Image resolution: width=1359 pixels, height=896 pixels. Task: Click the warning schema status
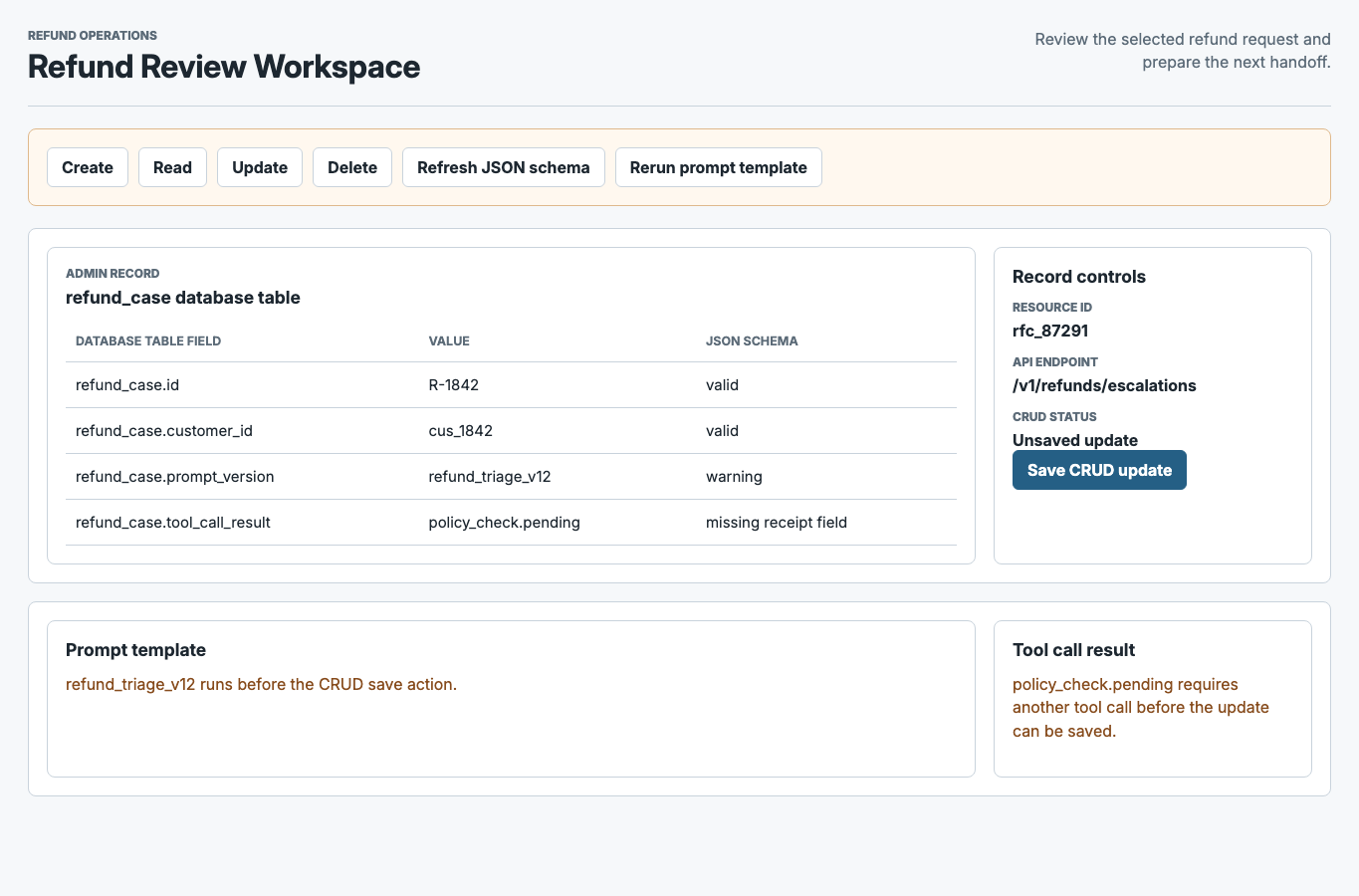point(734,477)
